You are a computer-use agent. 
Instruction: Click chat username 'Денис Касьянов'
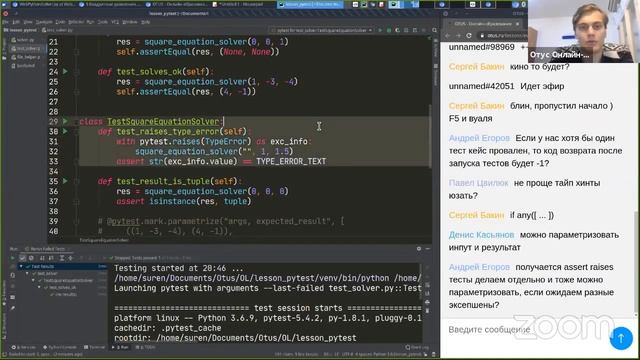(481, 235)
